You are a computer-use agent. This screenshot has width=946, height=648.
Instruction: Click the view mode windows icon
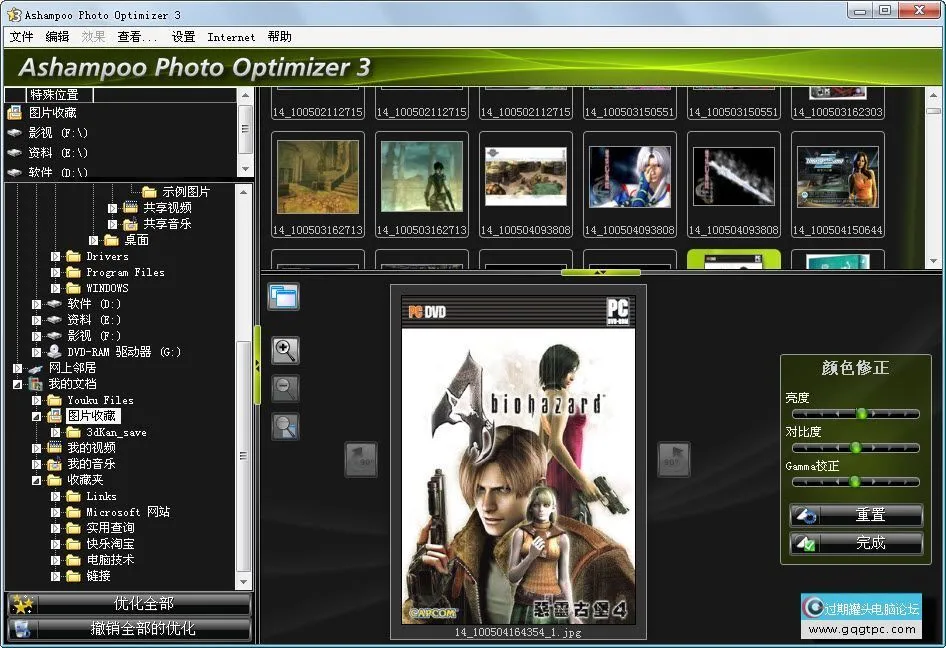coord(283,296)
